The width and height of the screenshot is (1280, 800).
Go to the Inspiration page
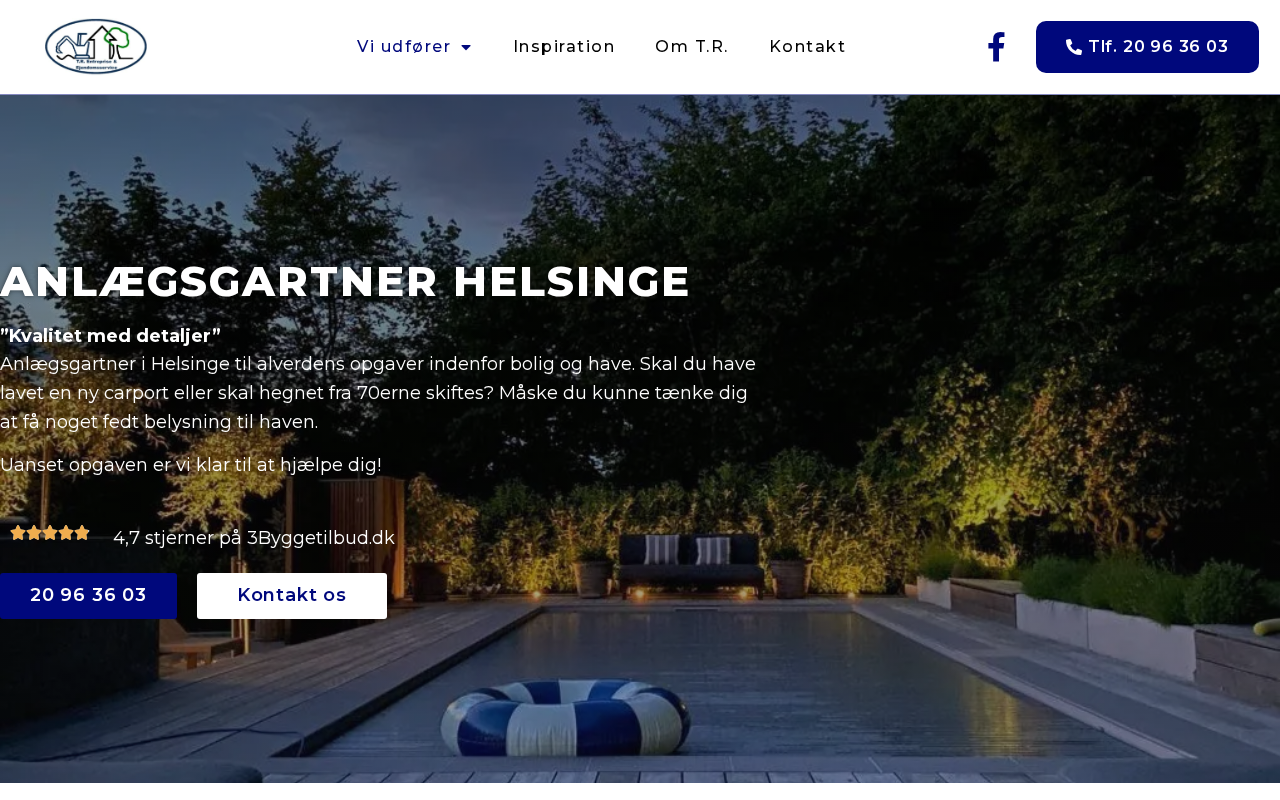pos(564,47)
